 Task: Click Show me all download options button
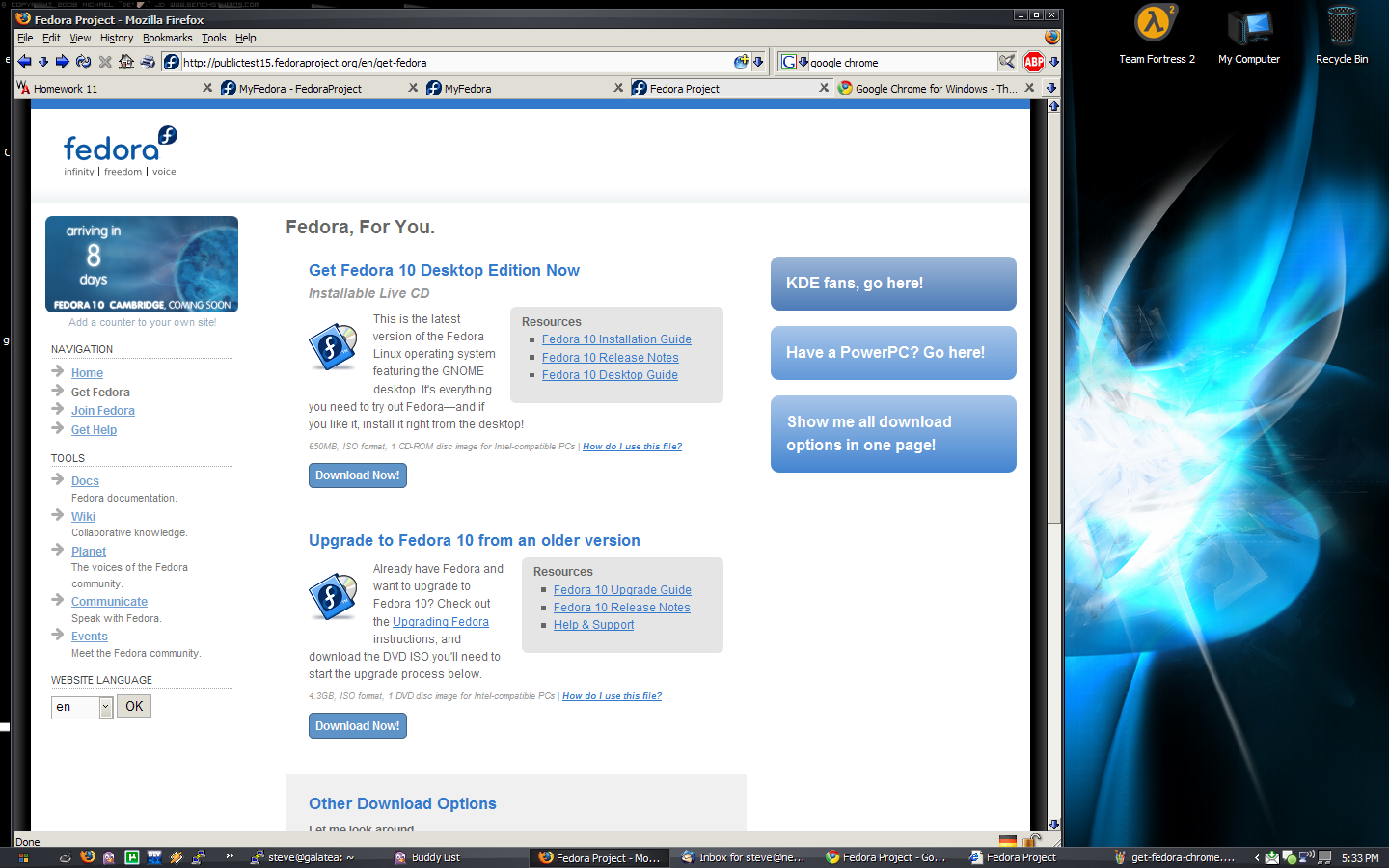coord(893,434)
